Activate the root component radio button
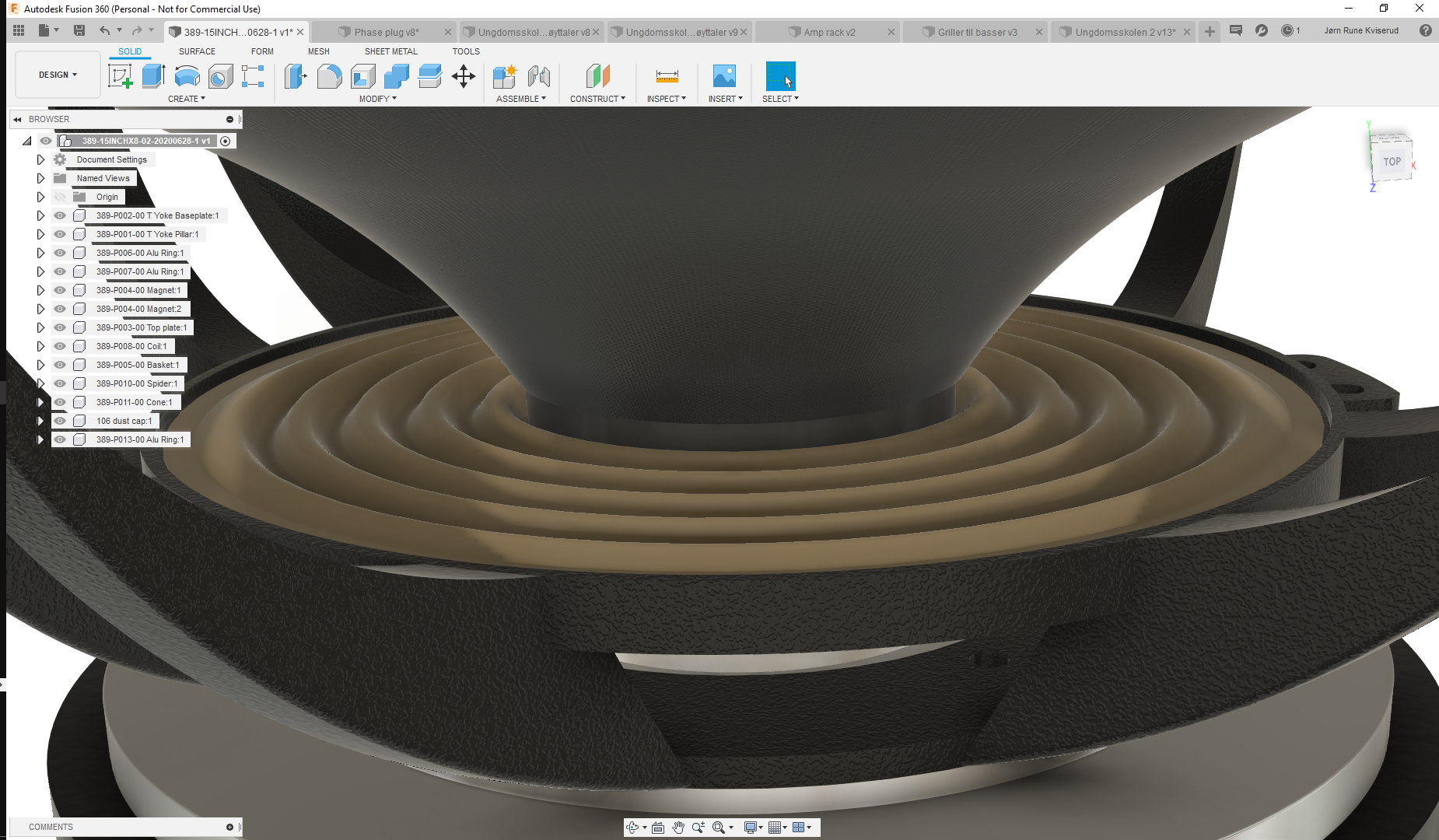1439x840 pixels. pyautogui.click(x=225, y=141)
